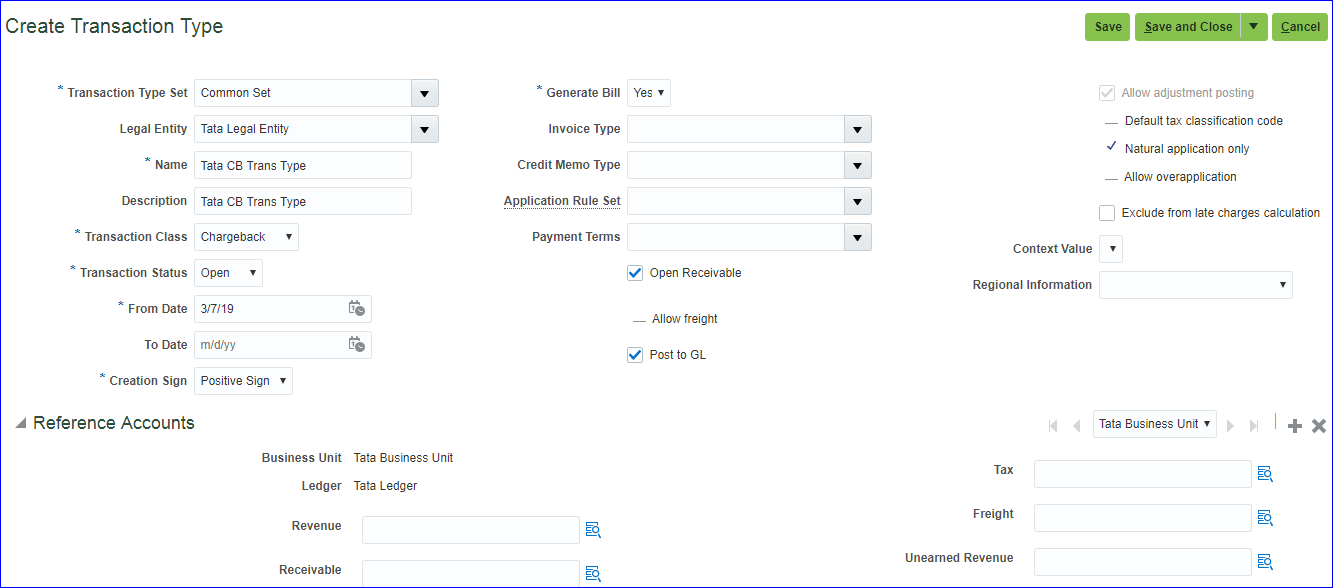Delete reference account with X icon
This screenshot has height=588, width=1333.
1319,426
